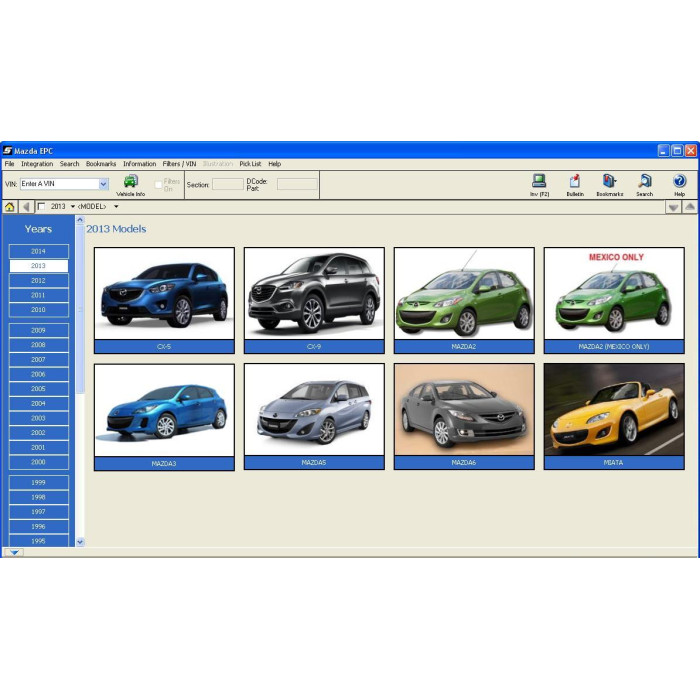Select year 2001
The height and width of the screenshot is (700, 700).
point(38,448)
